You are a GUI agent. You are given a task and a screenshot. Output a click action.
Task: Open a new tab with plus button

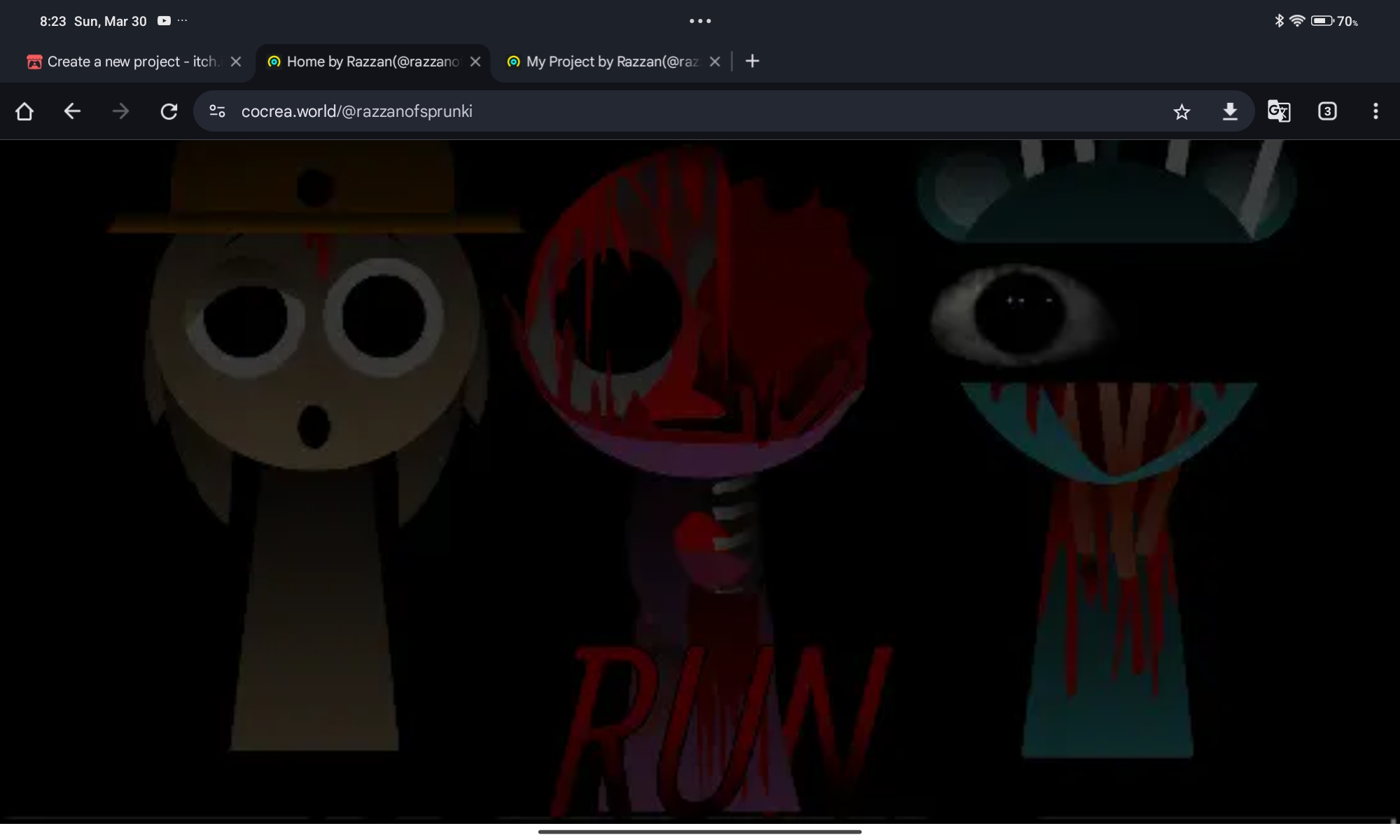pos(752,62)
